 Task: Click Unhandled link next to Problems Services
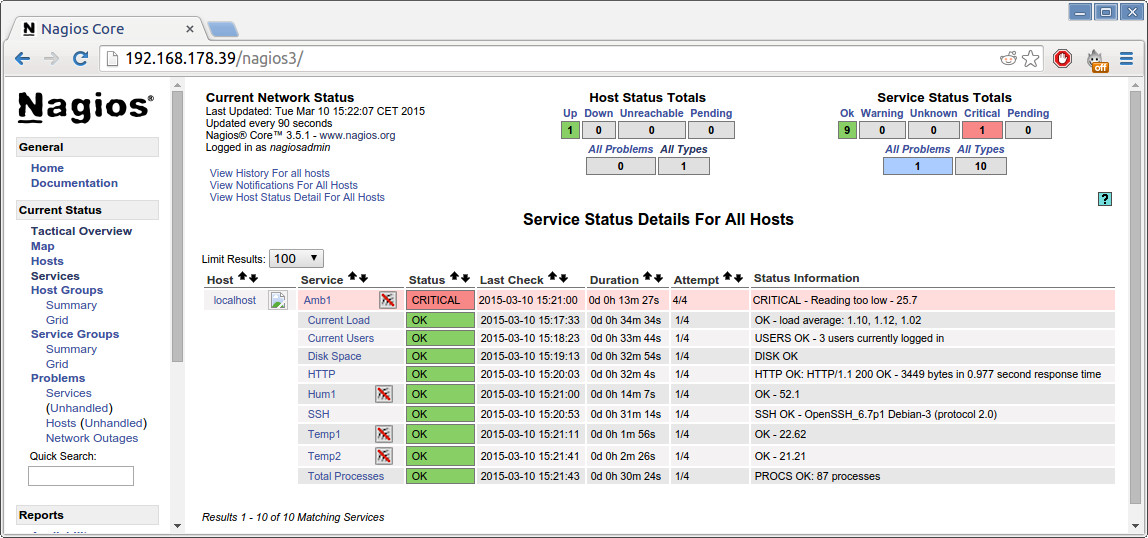79,408
